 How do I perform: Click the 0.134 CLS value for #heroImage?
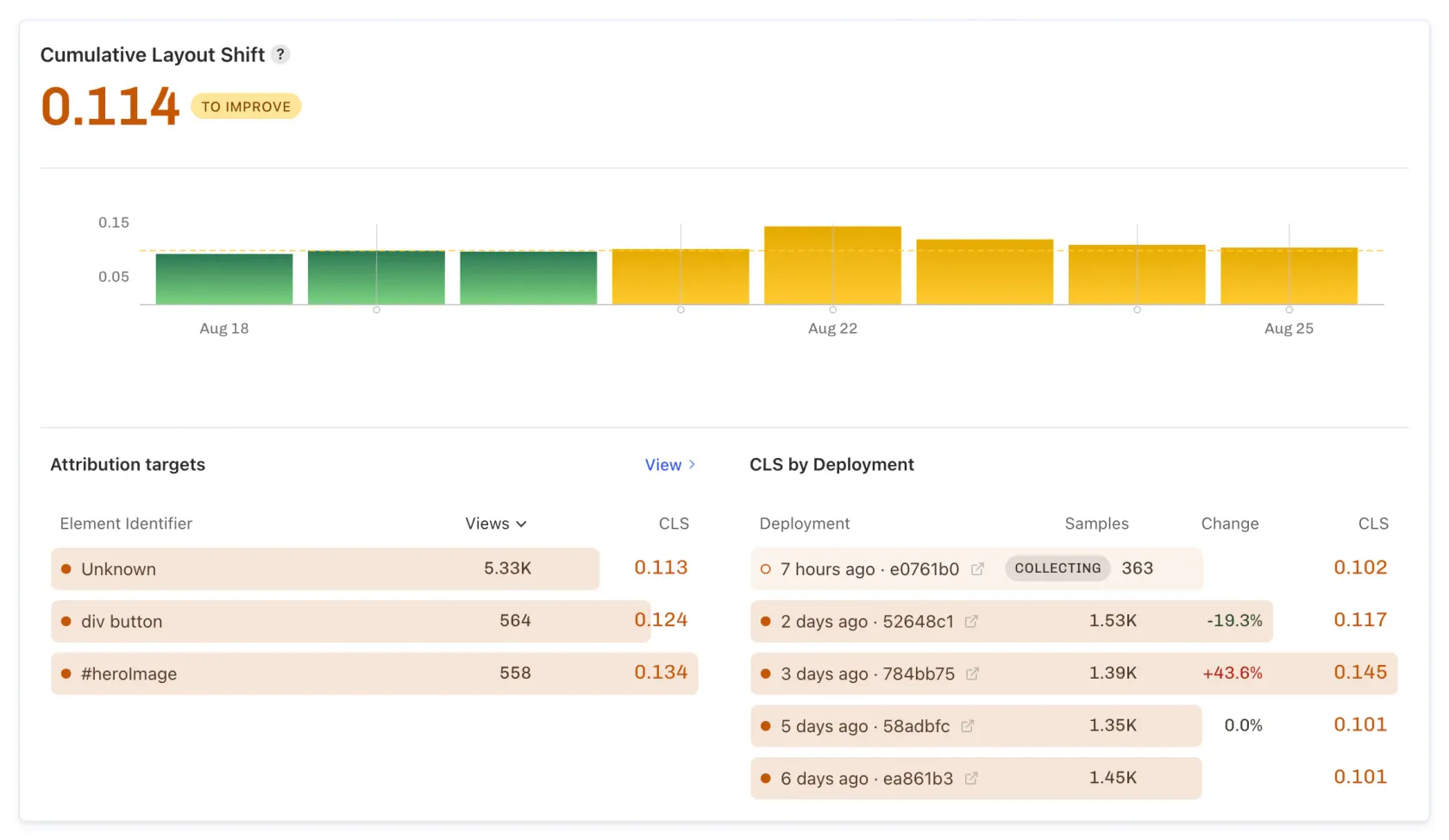(x=661, y=673)
